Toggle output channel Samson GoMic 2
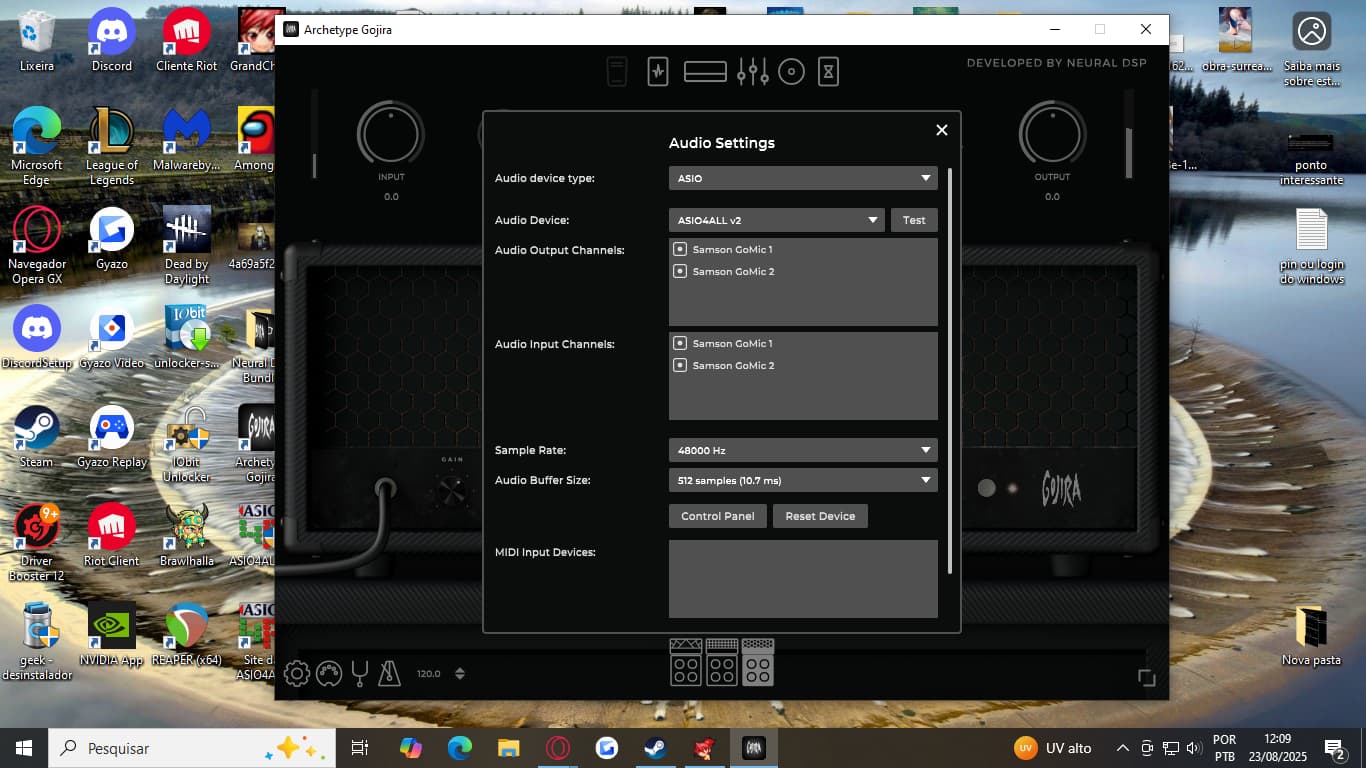Viewport: 1366px width, 768px height. 680,271
